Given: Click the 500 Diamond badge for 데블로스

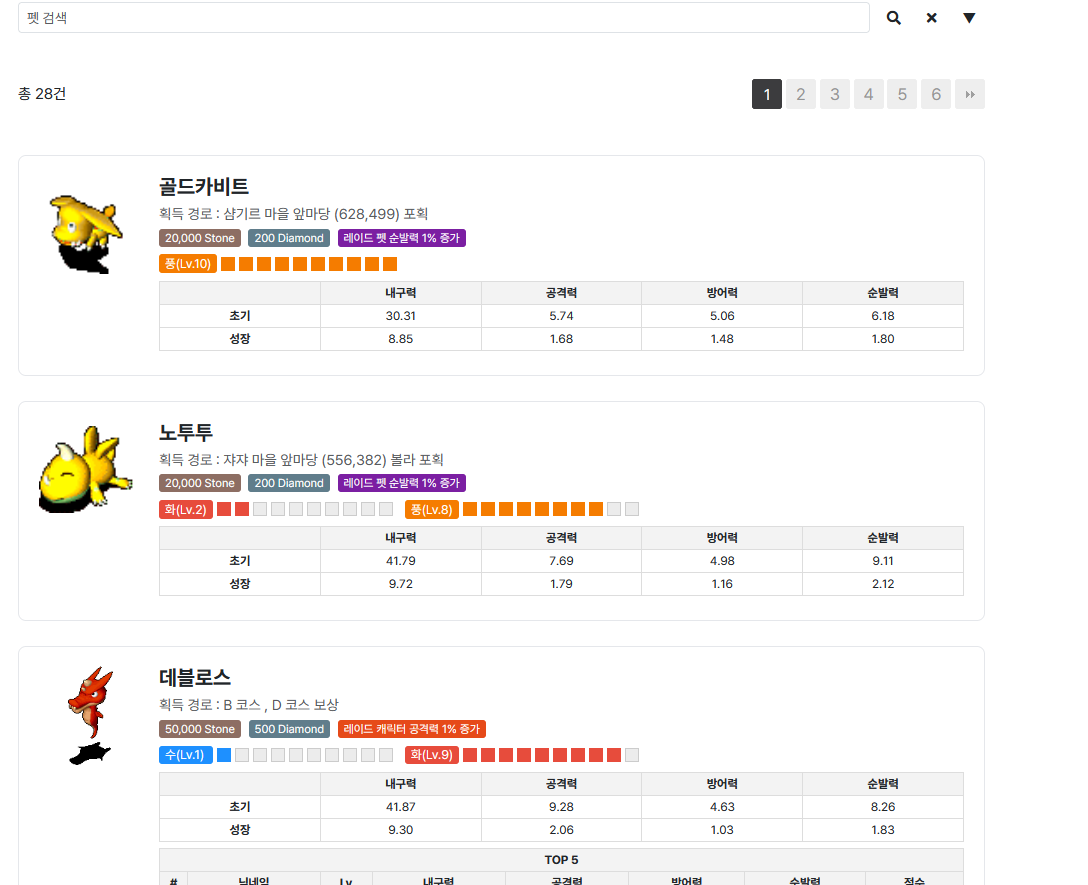Looking at the screenshot, I should (289, 729).
